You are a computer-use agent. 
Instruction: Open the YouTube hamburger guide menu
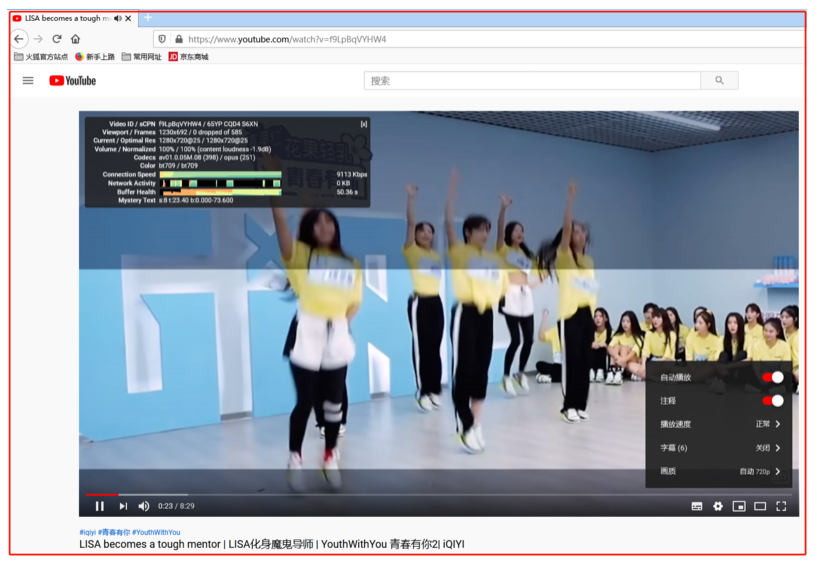(x=28, y=80)
